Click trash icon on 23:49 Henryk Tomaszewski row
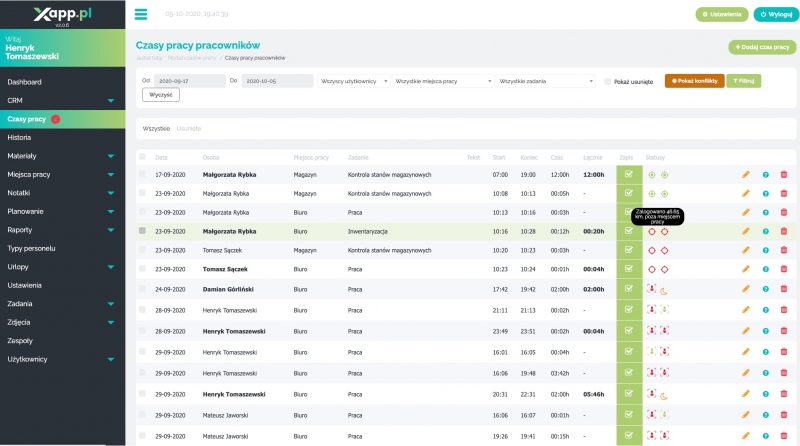This screenshot has width=800, height=446. point(783,331)
